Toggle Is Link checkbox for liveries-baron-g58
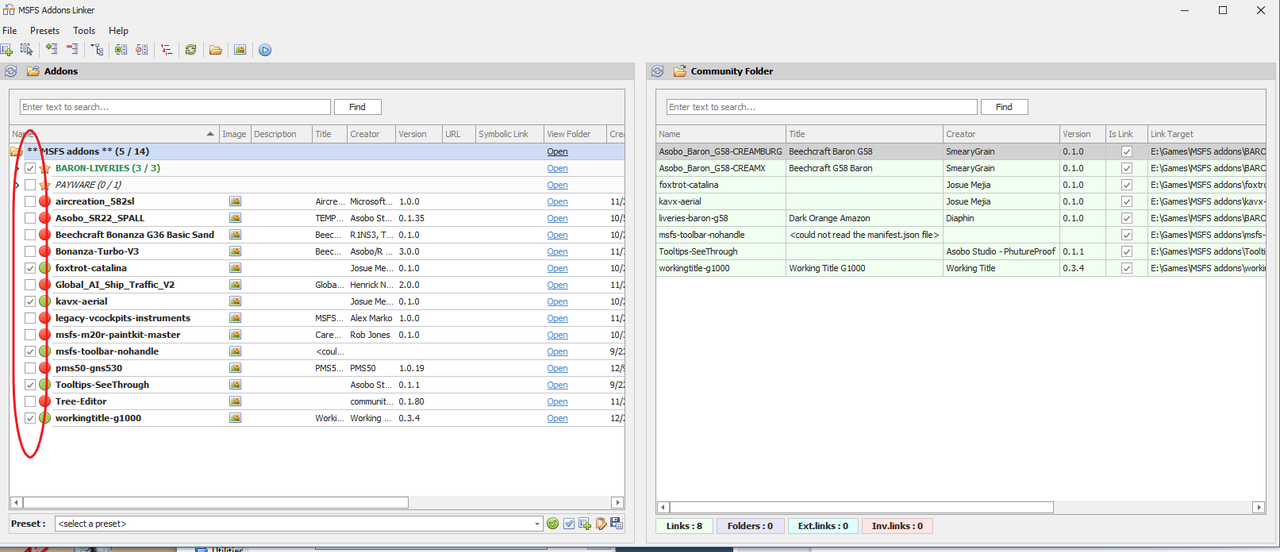The width and height of the screenshot is (1280, 552). pyautogui.click(x=1126, y=218)
